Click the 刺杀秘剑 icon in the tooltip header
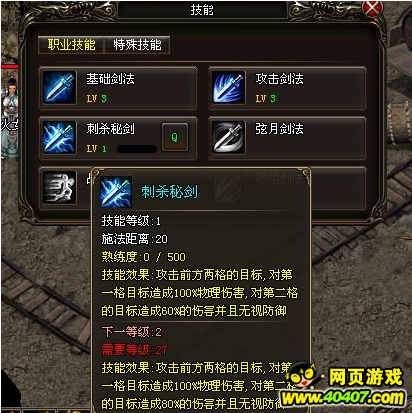Viewport: 412px width, 413px height. click(x=116, y=192)
